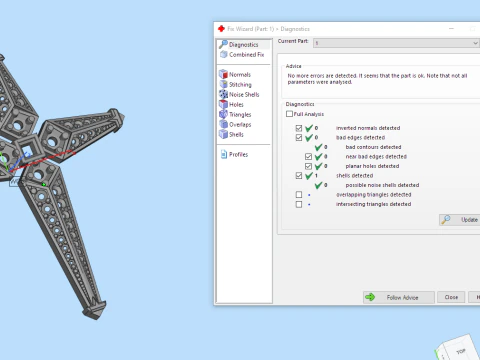
Task: Click green checkmark for possible noise shells
Action: (x=319, y=185)
